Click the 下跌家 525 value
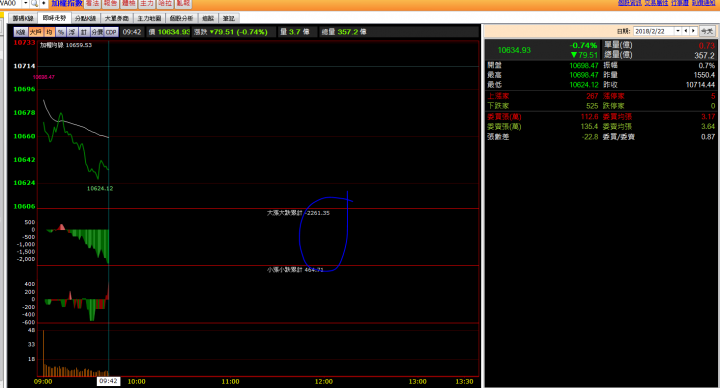The image size is (720, 388). coord(592,106)
